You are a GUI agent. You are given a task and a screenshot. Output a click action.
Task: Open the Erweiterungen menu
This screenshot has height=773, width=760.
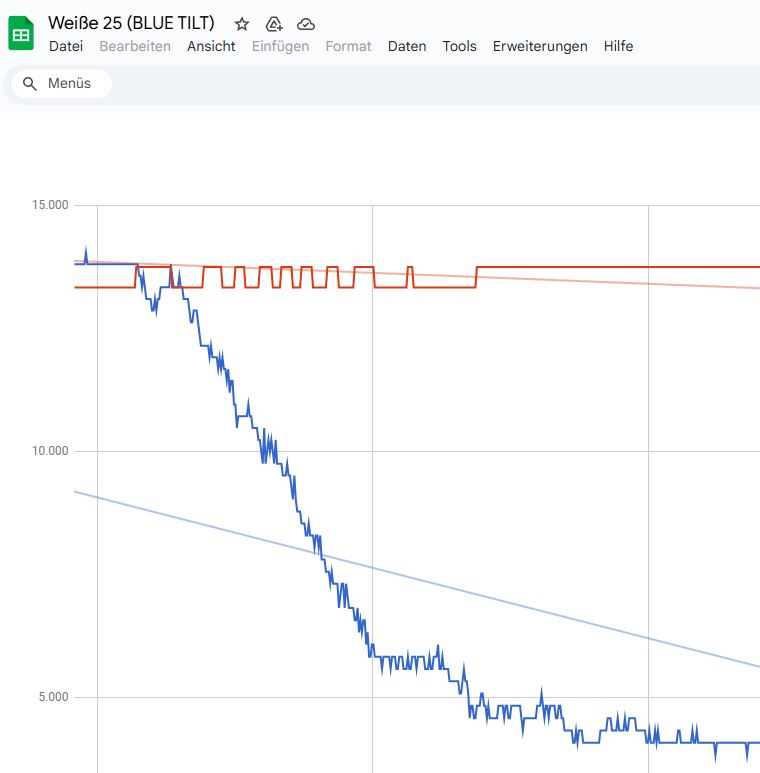(540, 46)
